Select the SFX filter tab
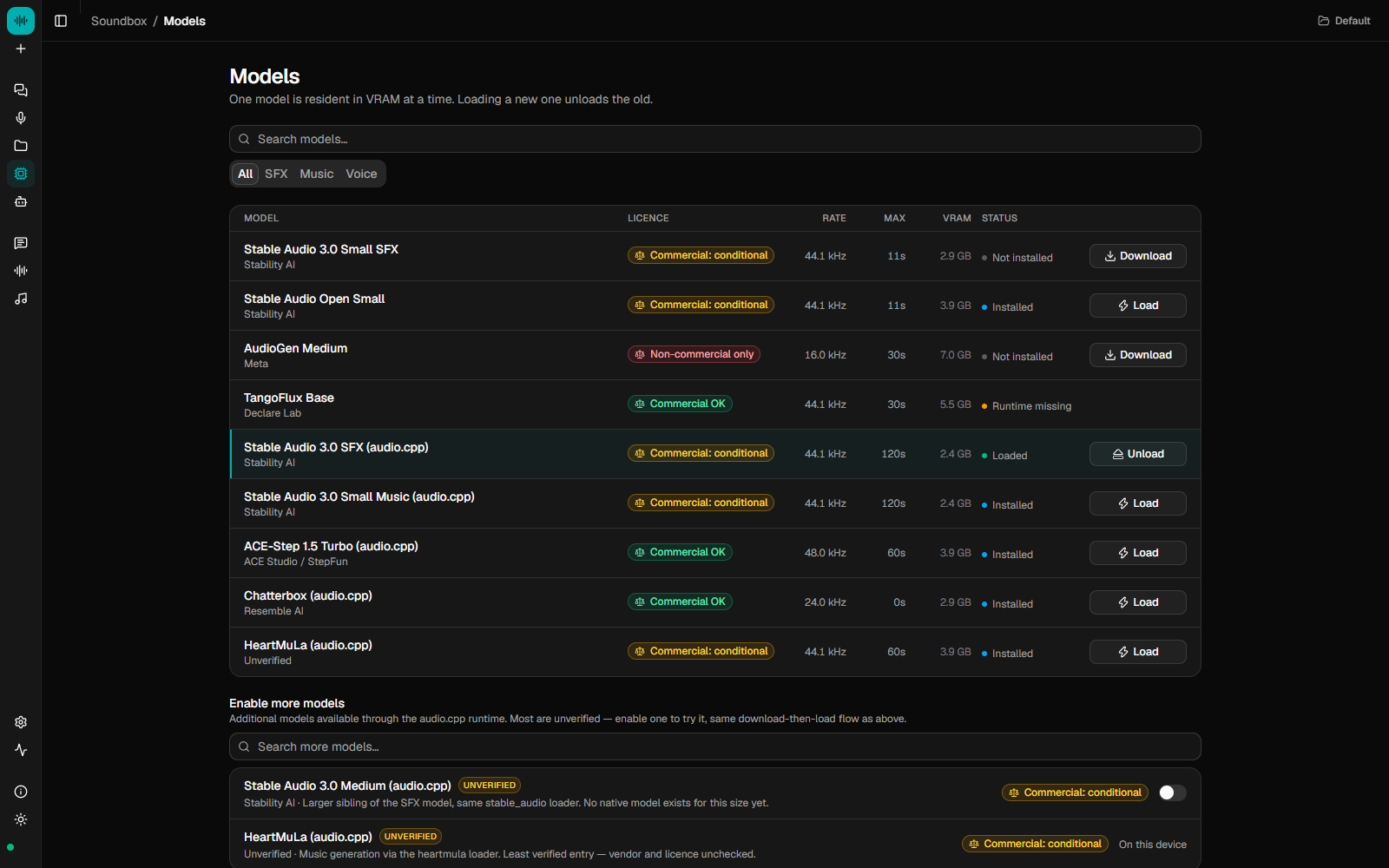The height and width of the screenshot is (868, 1389). pos(276,174)
